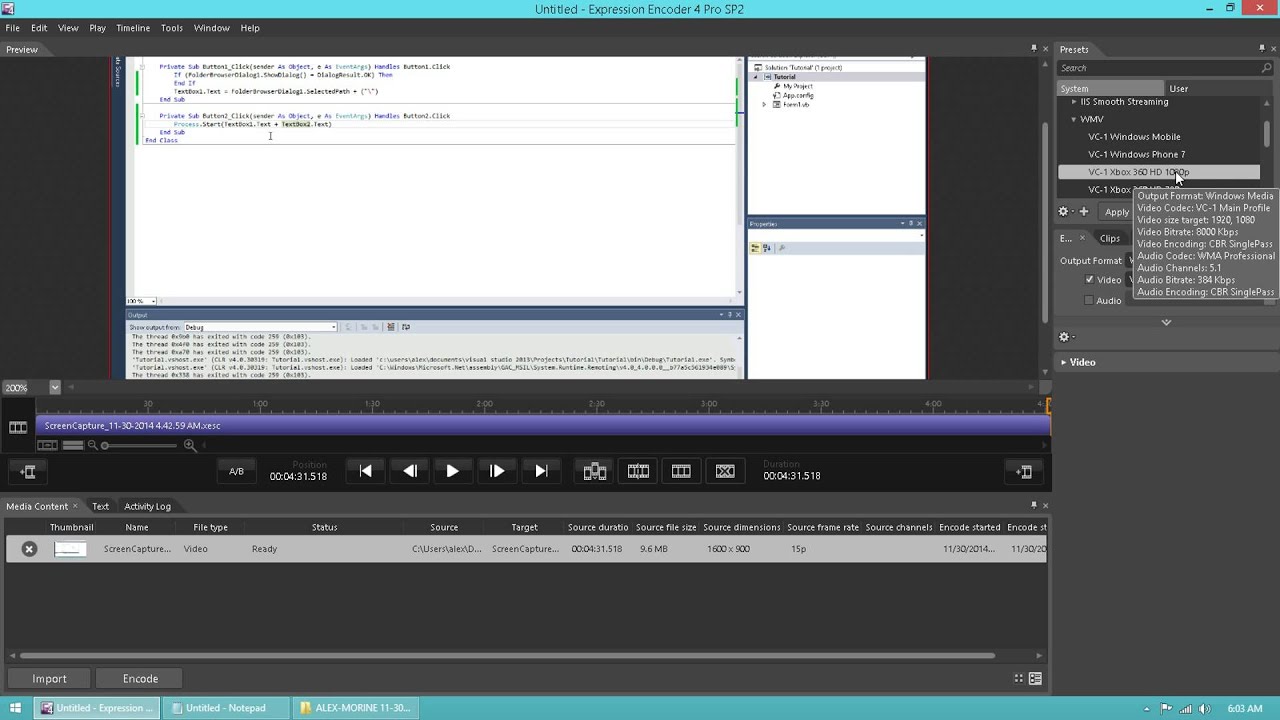The height and width of the screenshot is (720, 1280).
Task: Step to the previous frame
Action: click(x=410, y=471)
